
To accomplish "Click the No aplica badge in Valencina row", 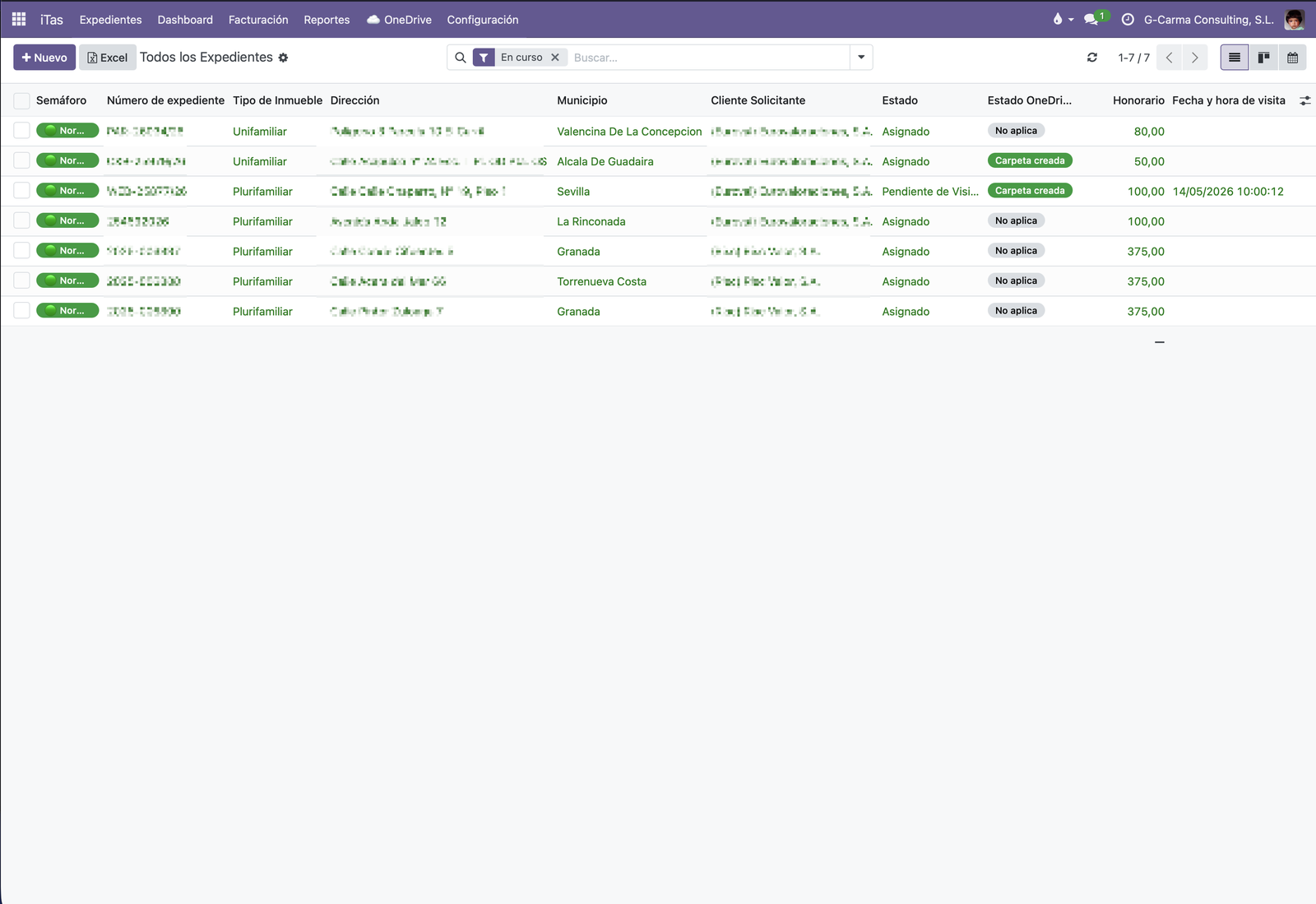I will pos(1016,131).
